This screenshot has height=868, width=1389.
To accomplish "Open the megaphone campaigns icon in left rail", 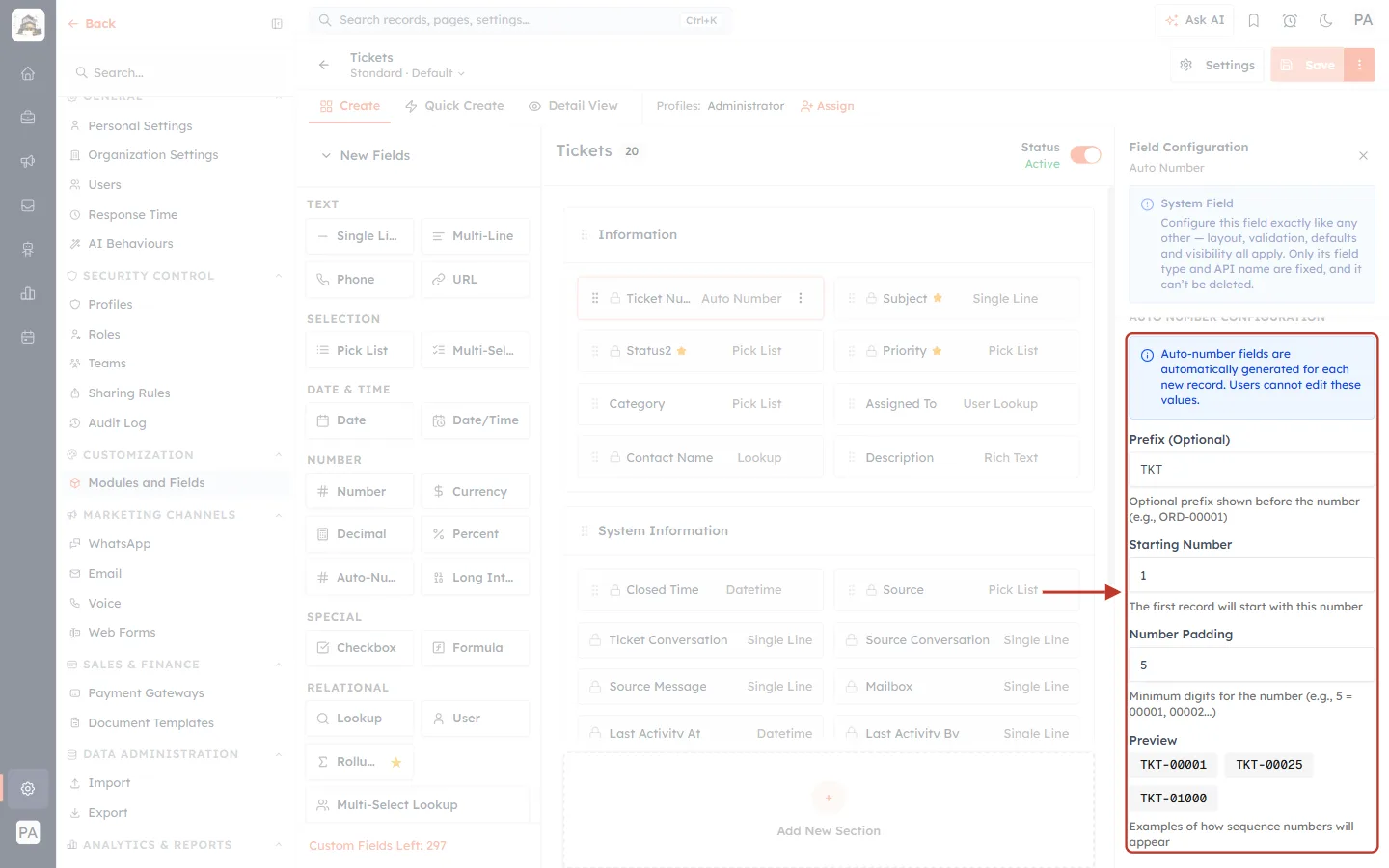I will (x=28, y=161).
